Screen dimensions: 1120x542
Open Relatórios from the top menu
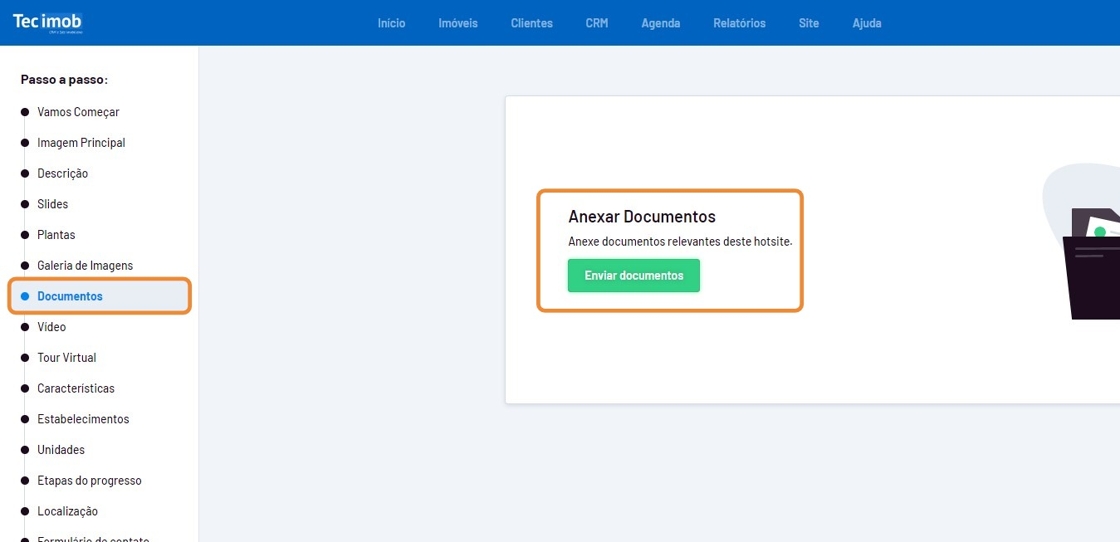coord(739,23)
